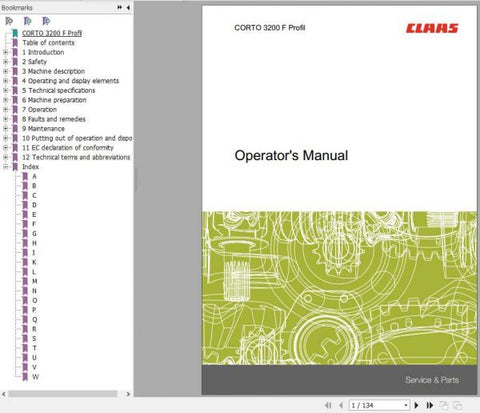Open index bookmark H

click(34, 243)
